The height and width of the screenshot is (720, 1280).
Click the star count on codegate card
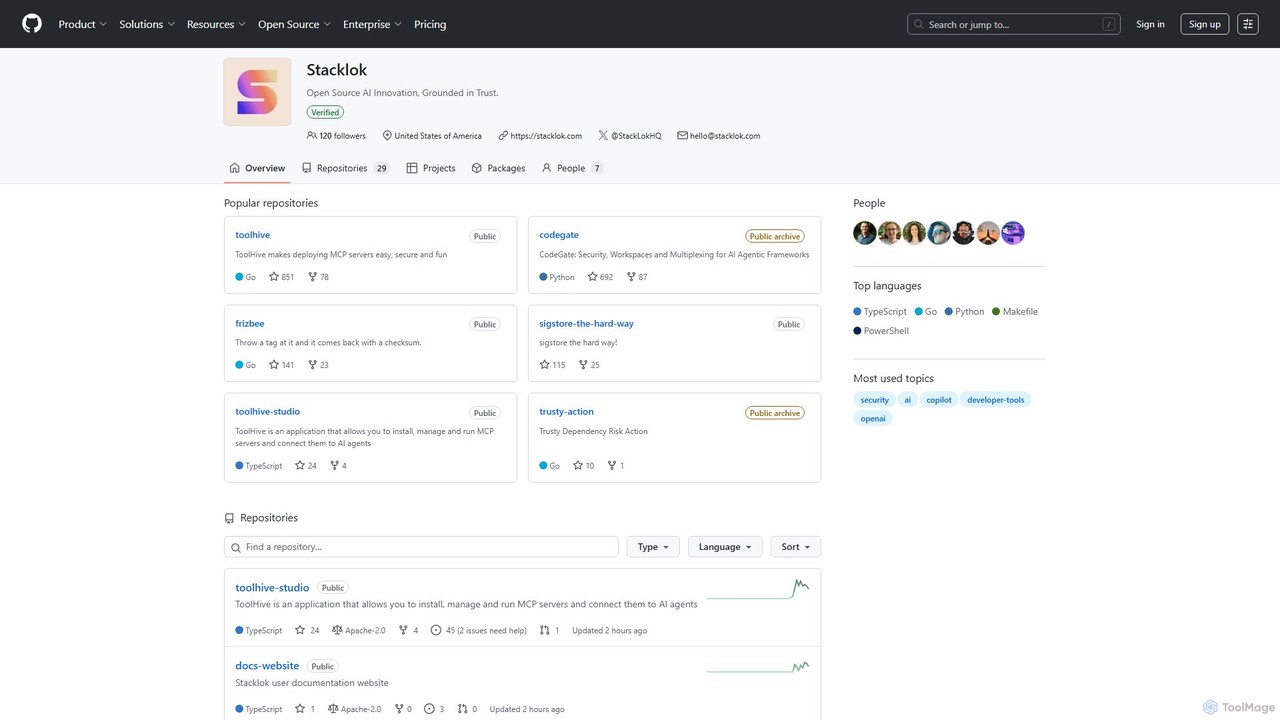[606, 277]
